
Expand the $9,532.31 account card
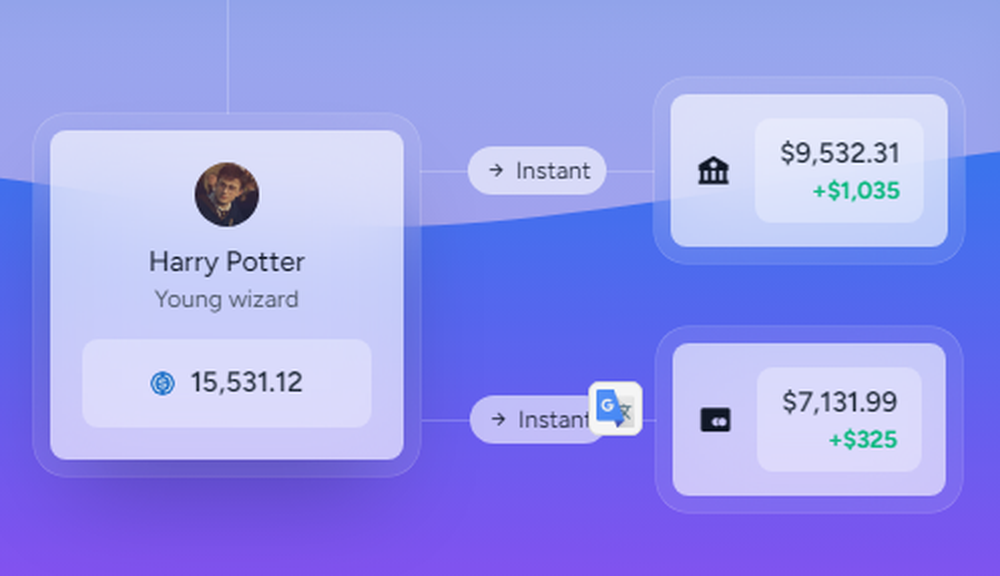click(808, 171)
